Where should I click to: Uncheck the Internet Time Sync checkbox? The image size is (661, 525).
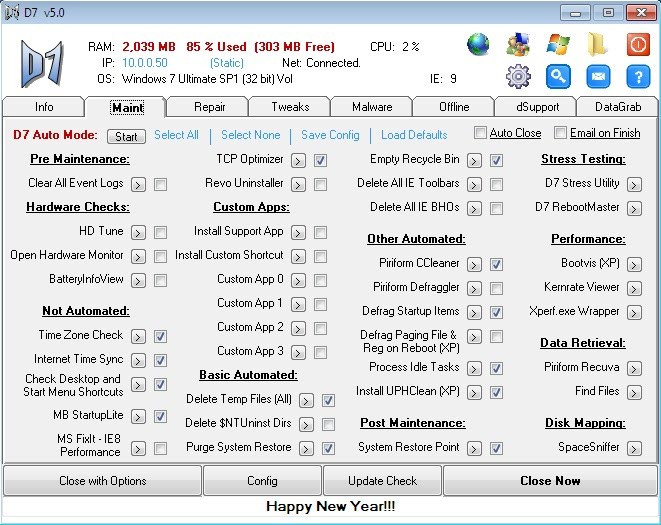click(x=160, y=361)
